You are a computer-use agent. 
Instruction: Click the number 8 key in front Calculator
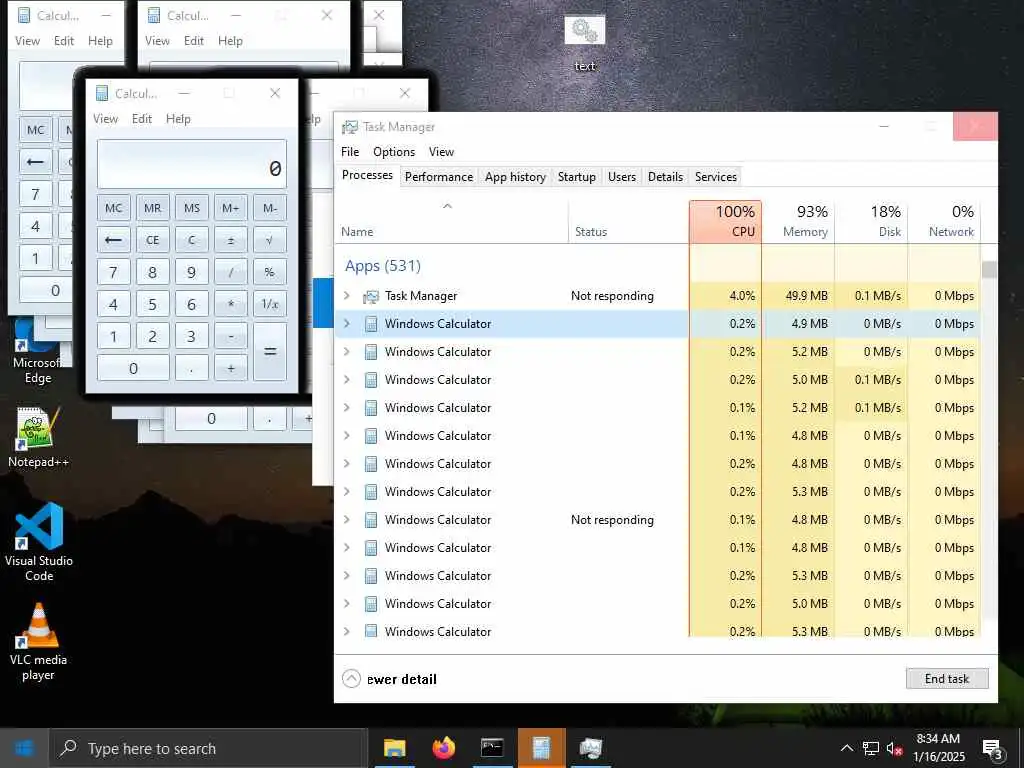tap(152, 272)
